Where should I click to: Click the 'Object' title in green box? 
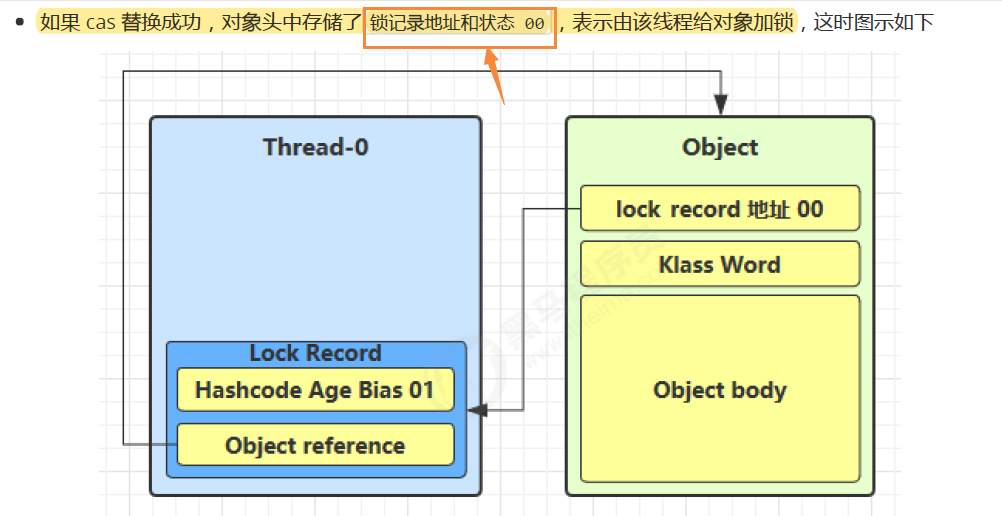(x=720, y=148)
